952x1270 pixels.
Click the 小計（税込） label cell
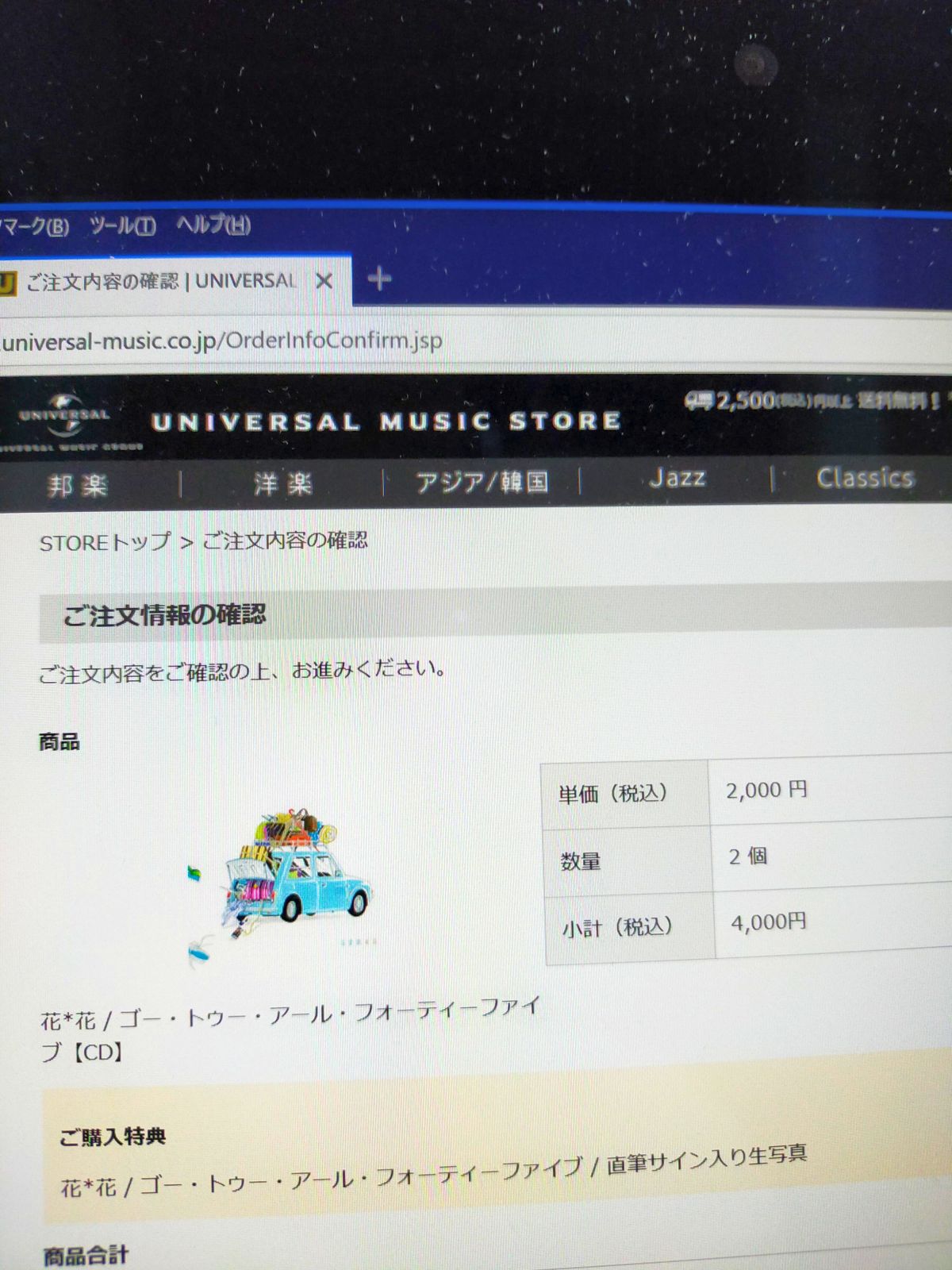pos(631,927)
